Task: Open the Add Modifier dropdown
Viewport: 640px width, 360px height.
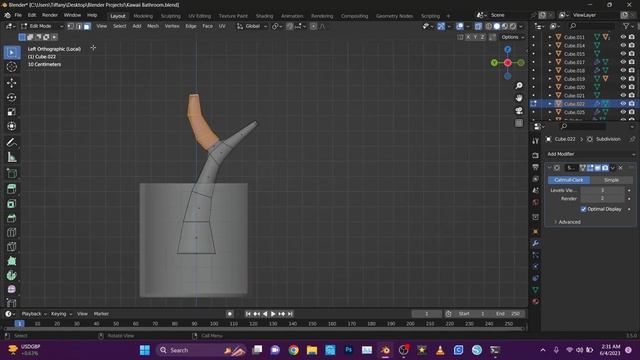Action: tap(591, 154)
